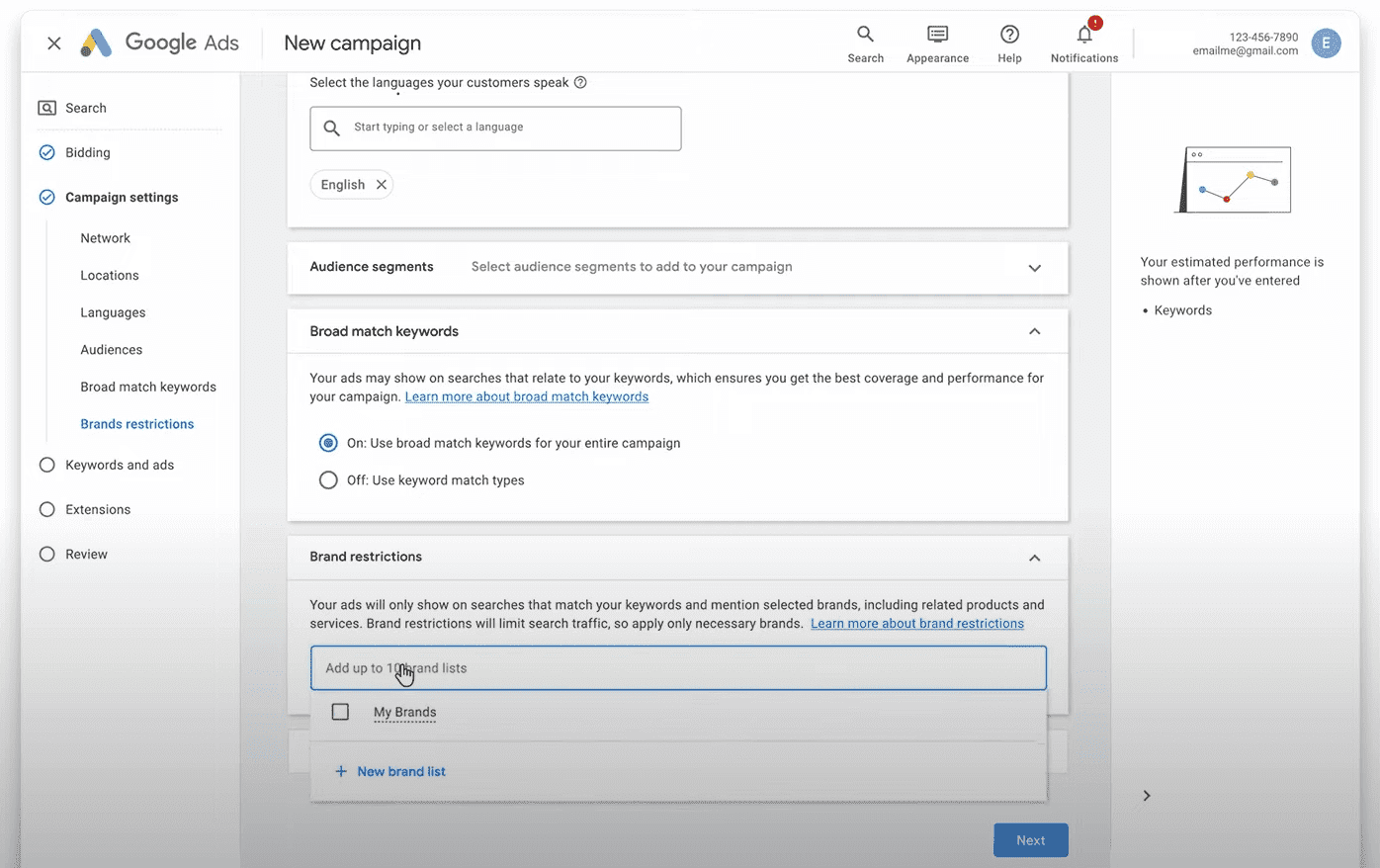The width and height of the screenshot is (1380, 868).
Task: Open the Notifications bell icon
Action: pyautogui.click(x=1084, y=35)
